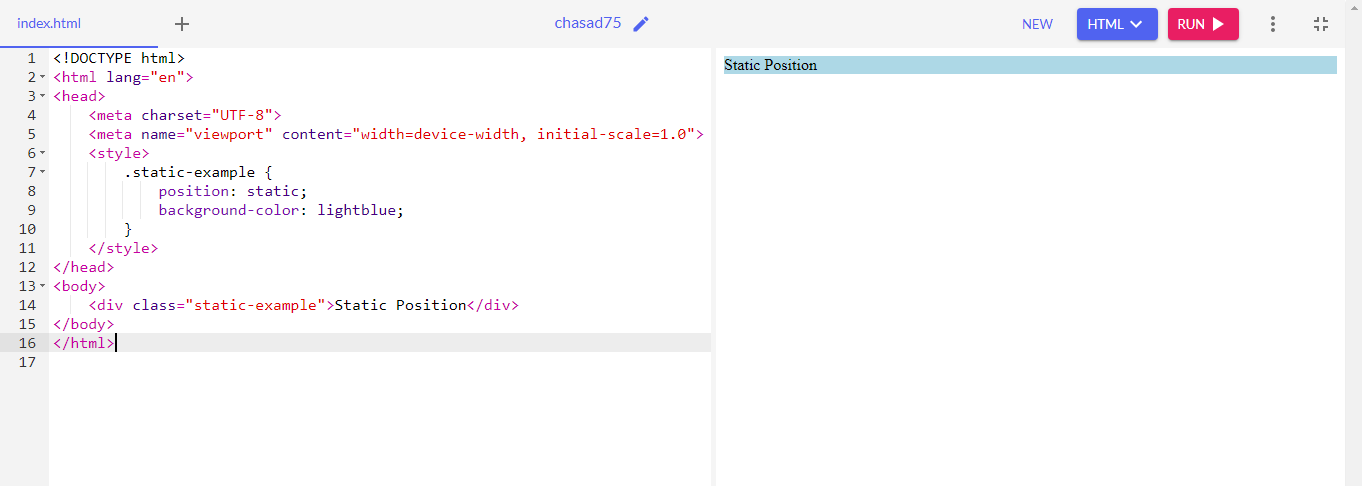The height and width of the screenshot is (486, 1362).
Task: Click the div class="static-example" code line
Action: click(303, 305)
